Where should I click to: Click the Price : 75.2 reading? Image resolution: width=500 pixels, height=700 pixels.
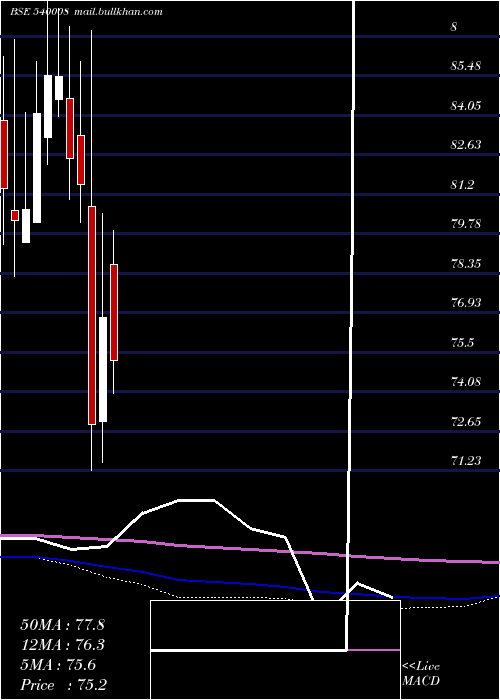point(63,685)
